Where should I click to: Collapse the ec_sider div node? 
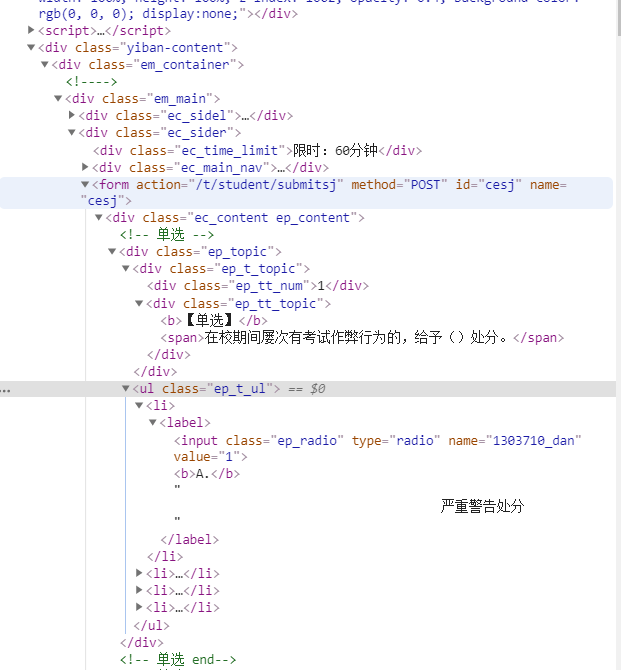pos(72,132)
